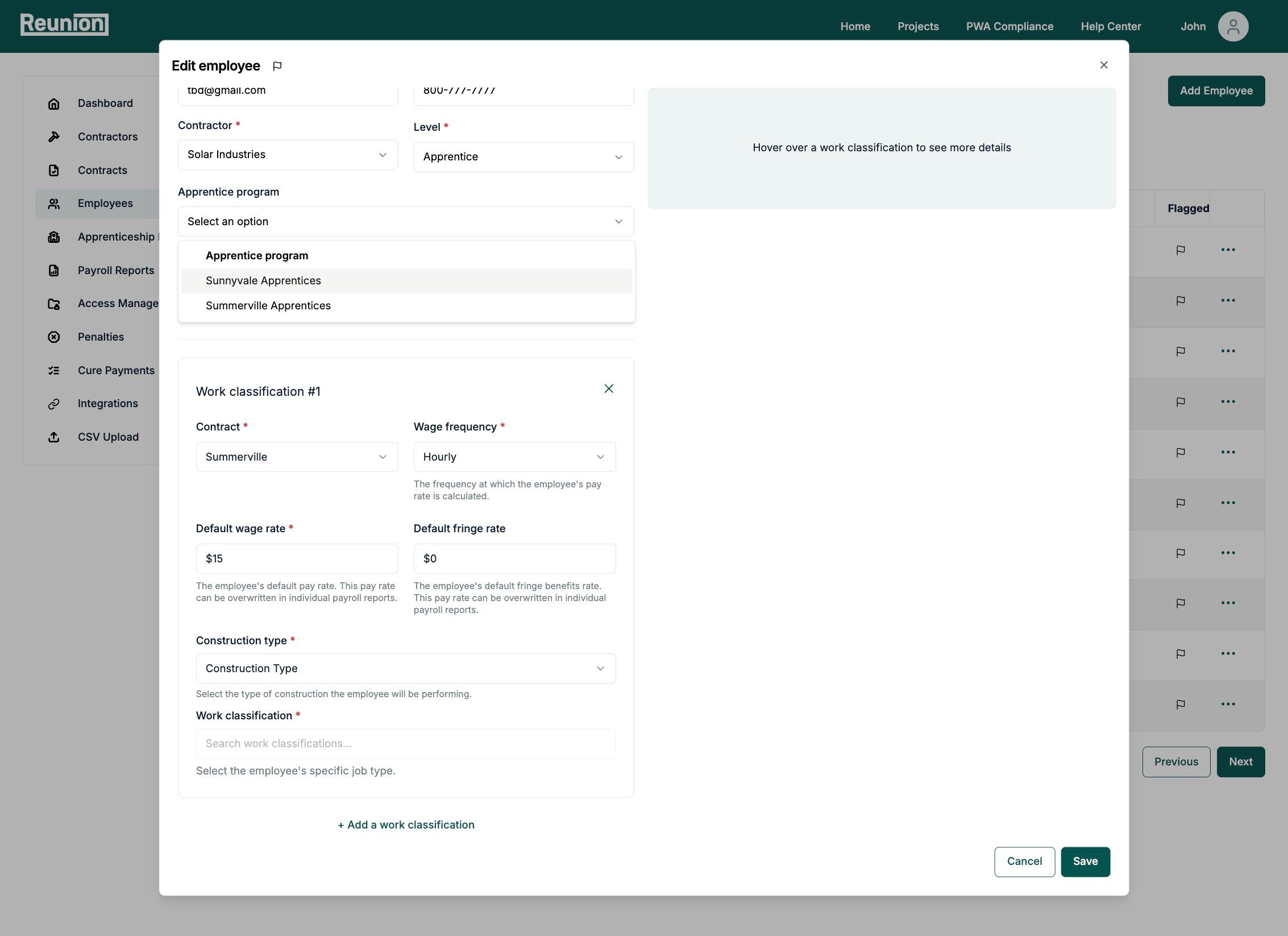Click the Integrations link icon in sidebar
The width and height of the screenshot is (1288, 936).
coord(54,403)
